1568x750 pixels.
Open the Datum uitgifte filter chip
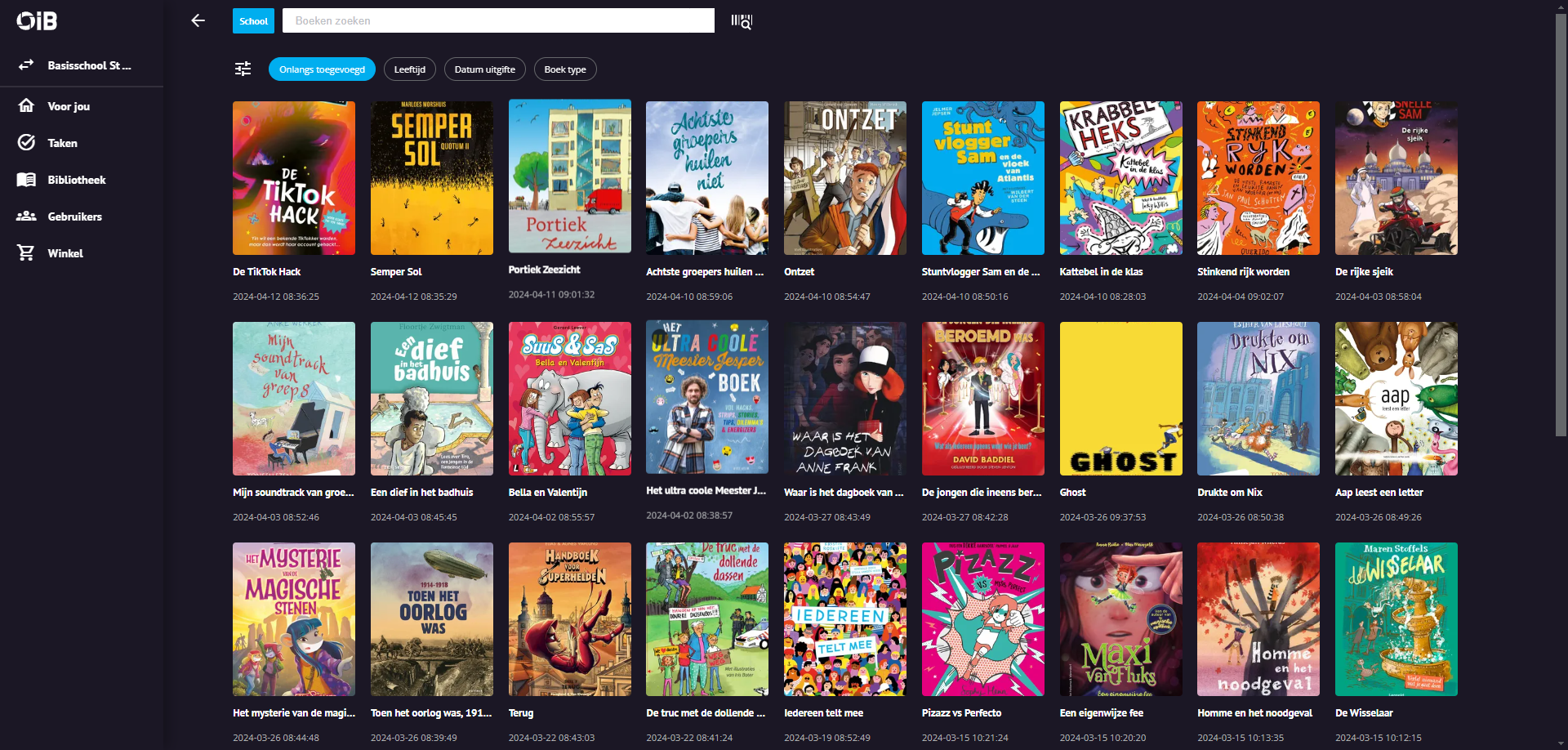(x=485, y=69)
